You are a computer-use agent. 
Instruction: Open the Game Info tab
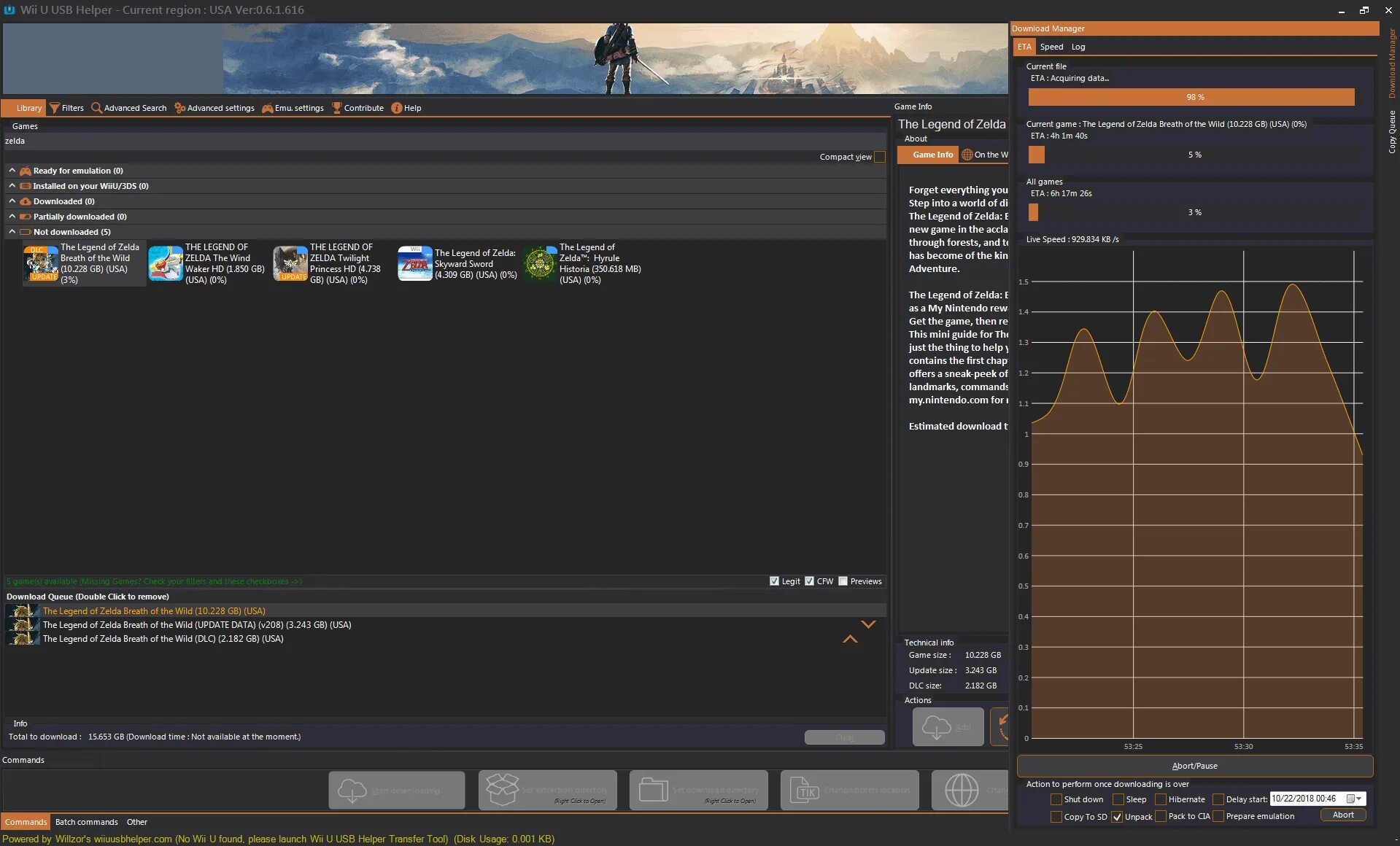[x=928, y=155]
